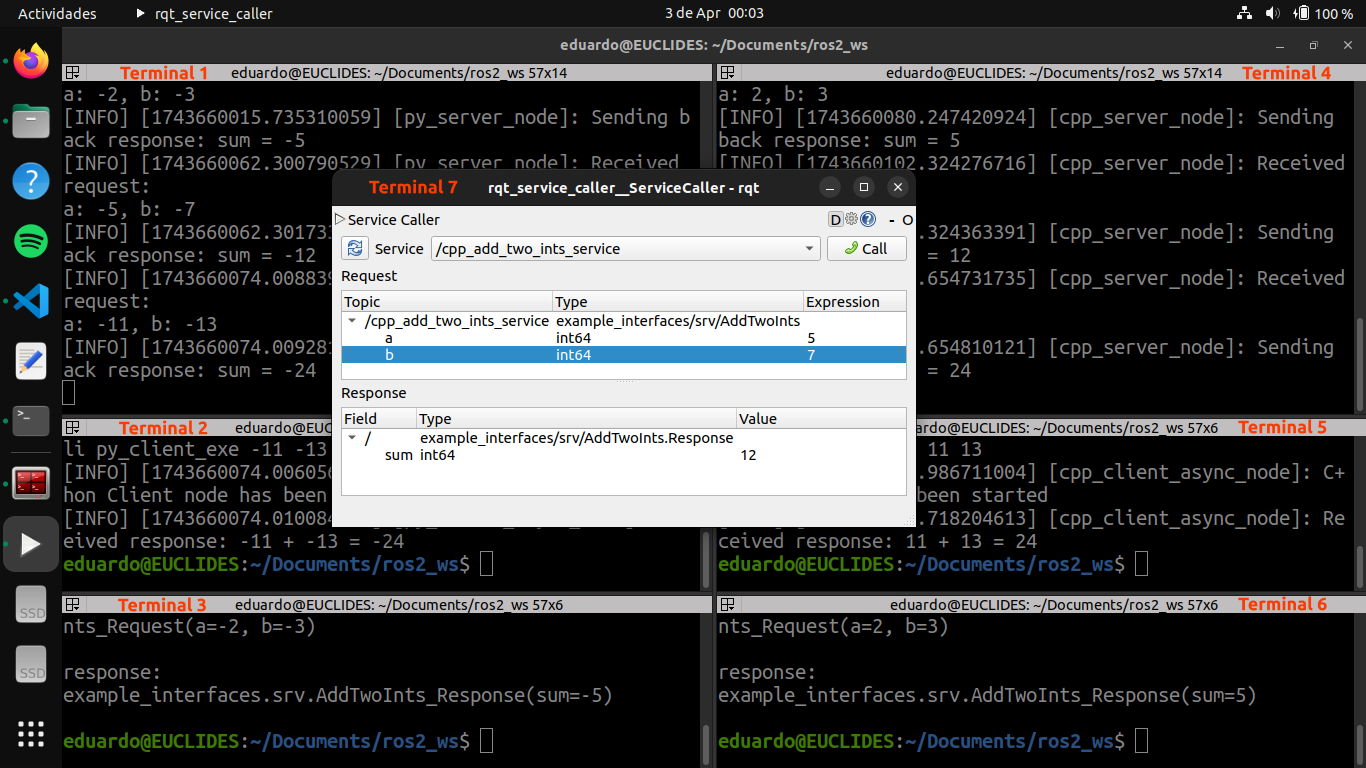The height and width of the screenshot is (768, 1366).
Task: Click the group icon of py_server_node pane
Action: tap(73, 72)
